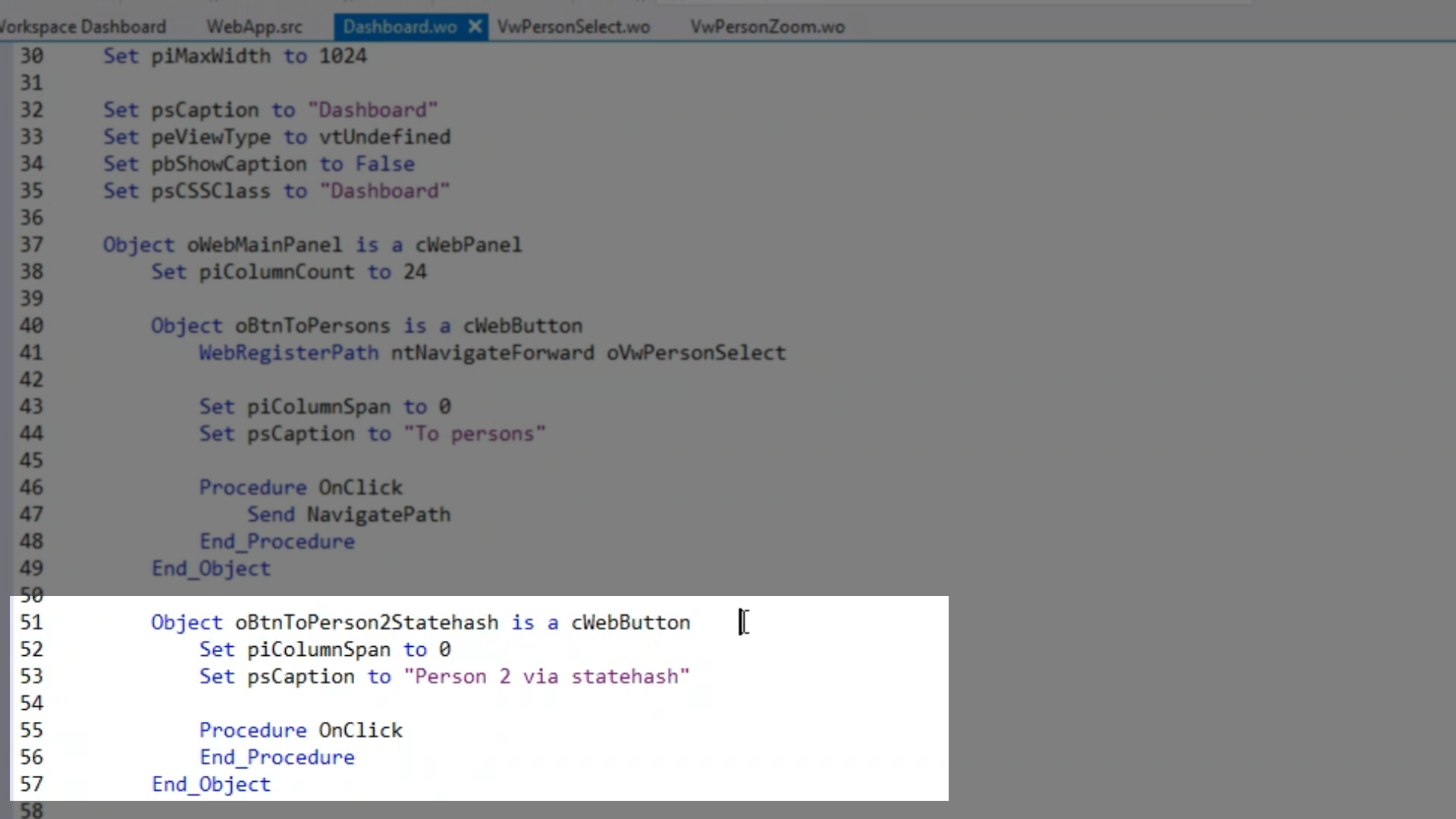Screen dimensions: 1456x819
Task: Place cursor on 1024 in piMaxWidth line
Action: (x=343, y=56)
